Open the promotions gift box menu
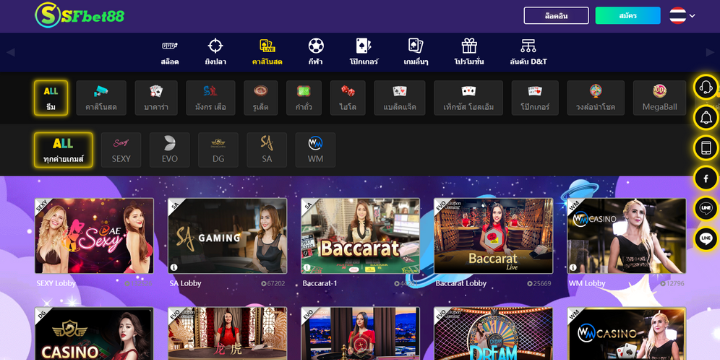 point(469,52)
